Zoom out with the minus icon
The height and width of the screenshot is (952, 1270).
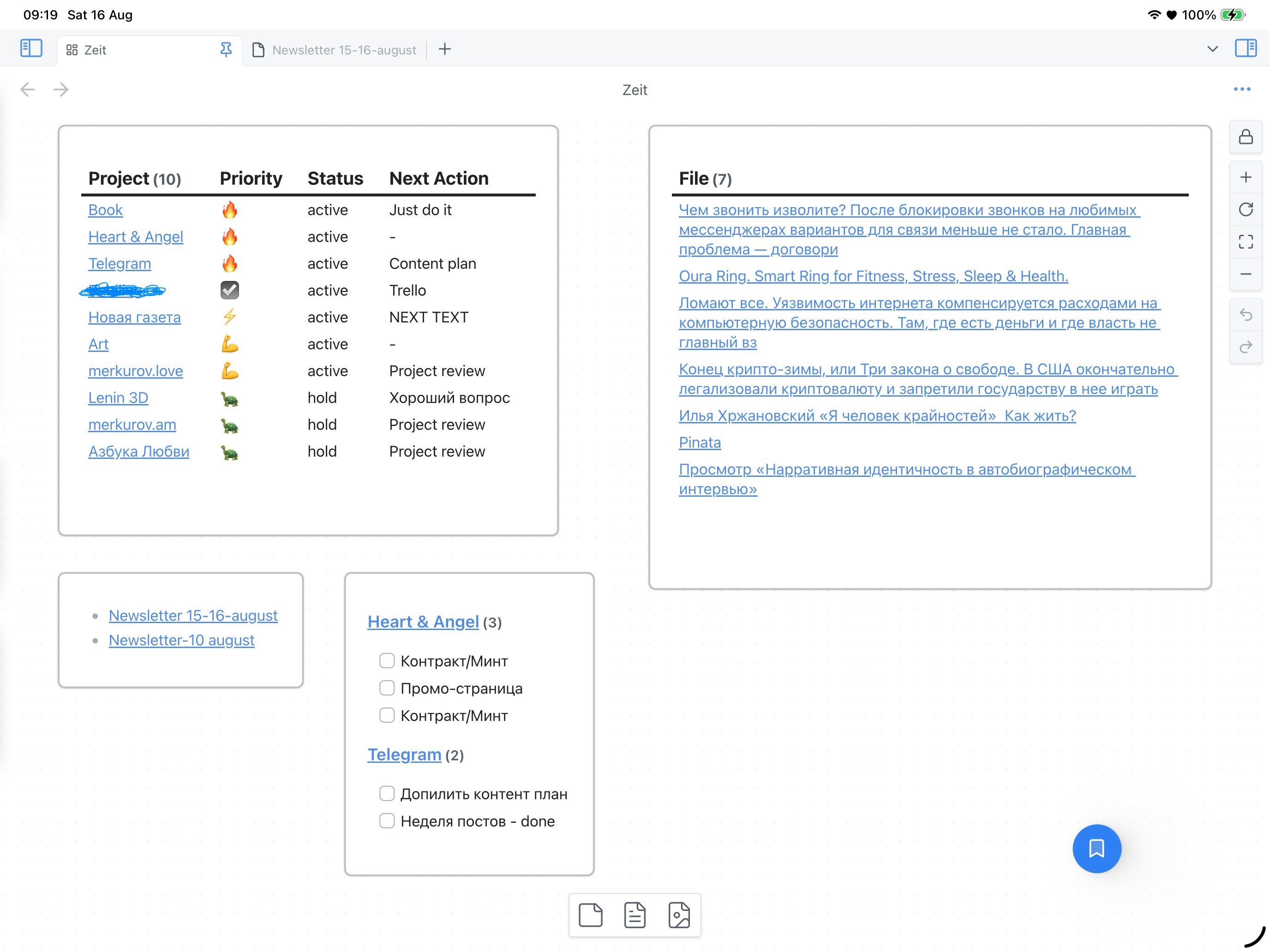(x=1246, y=274)
